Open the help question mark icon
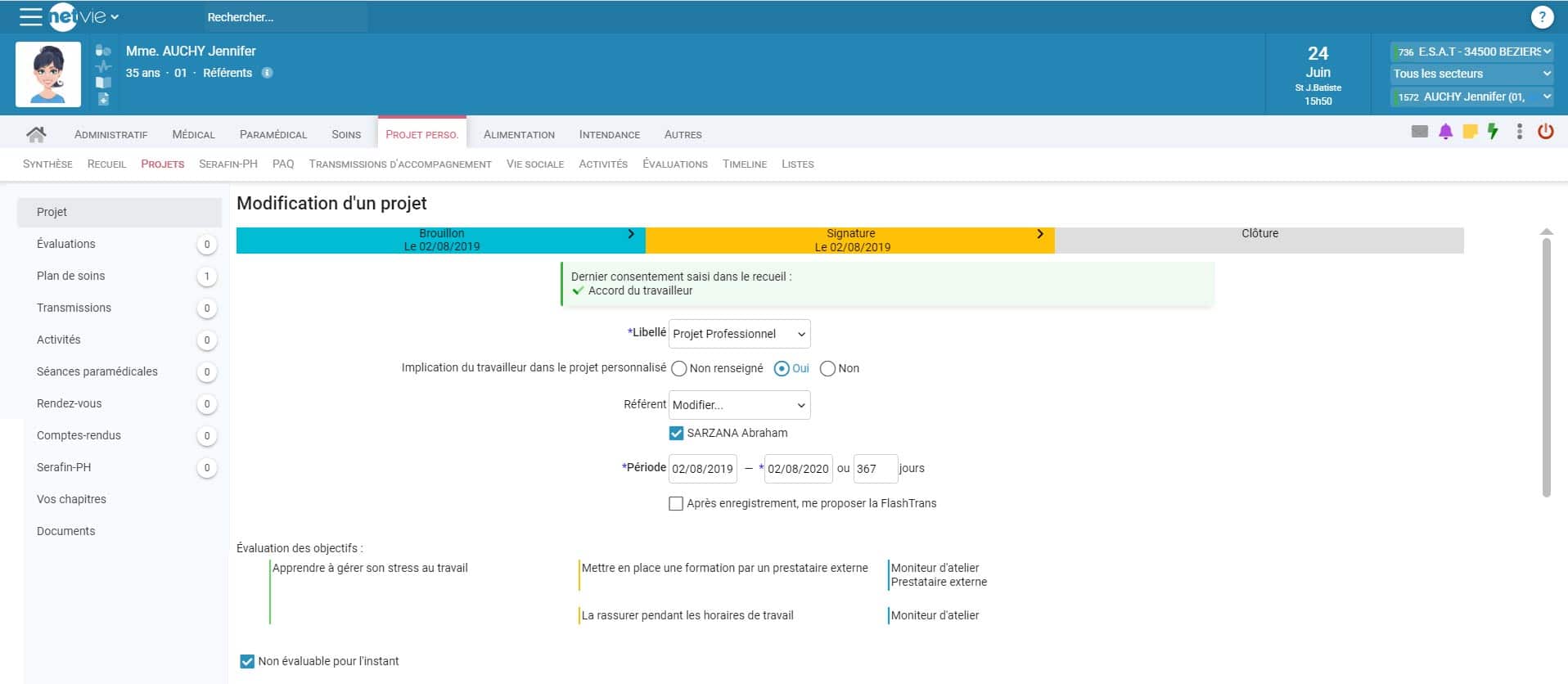The image size is (1568, 684). pyautogui.click(x=1542, y=17)
